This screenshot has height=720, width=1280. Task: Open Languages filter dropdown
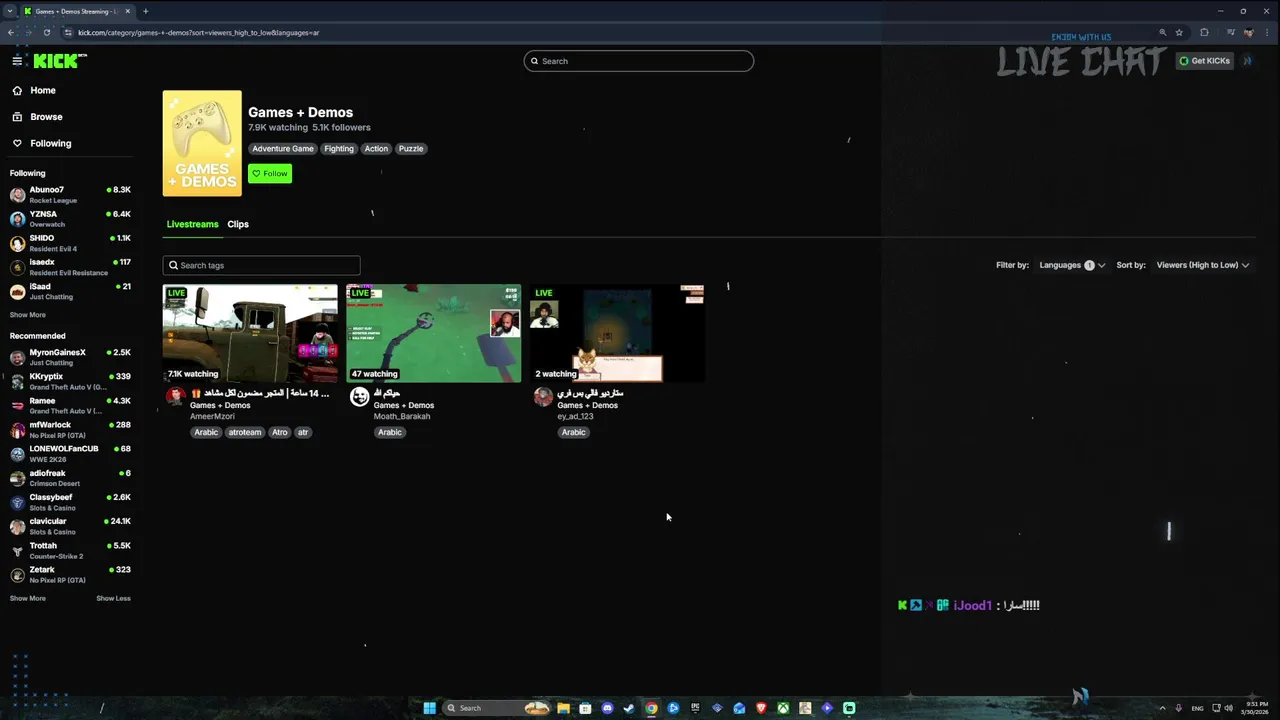(1072, 265)
